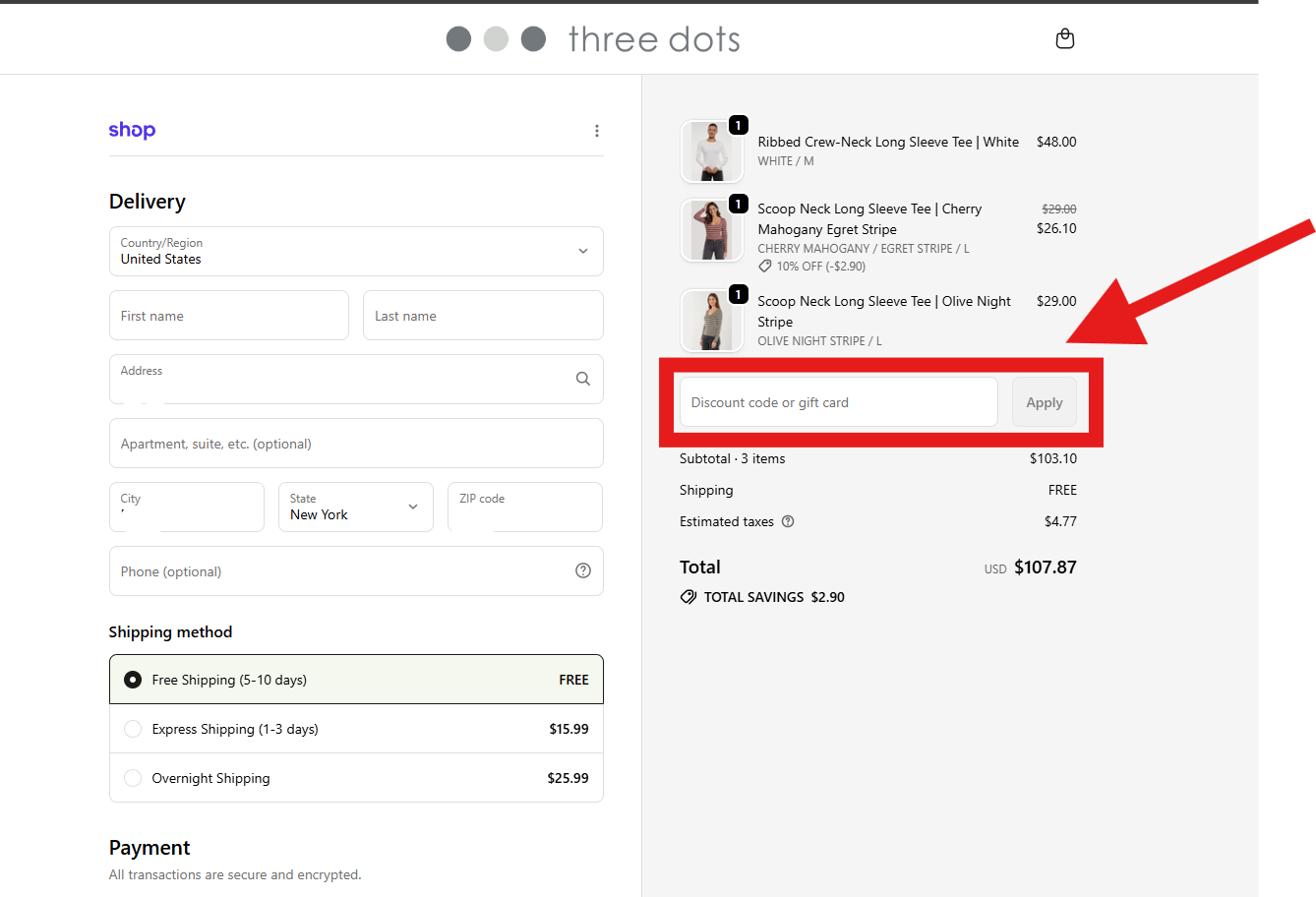Choose the Overnight Shipping option

click(133, 778)
